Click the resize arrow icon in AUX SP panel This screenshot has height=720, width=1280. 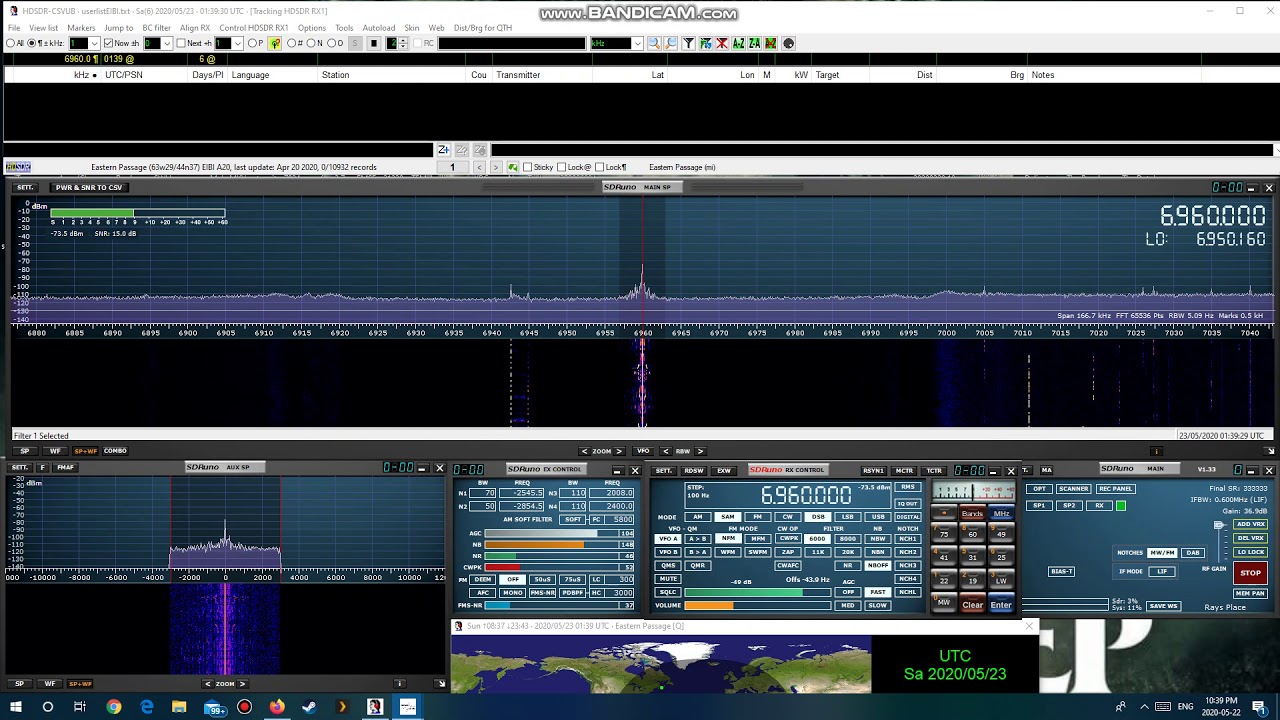tap(441, 684)
